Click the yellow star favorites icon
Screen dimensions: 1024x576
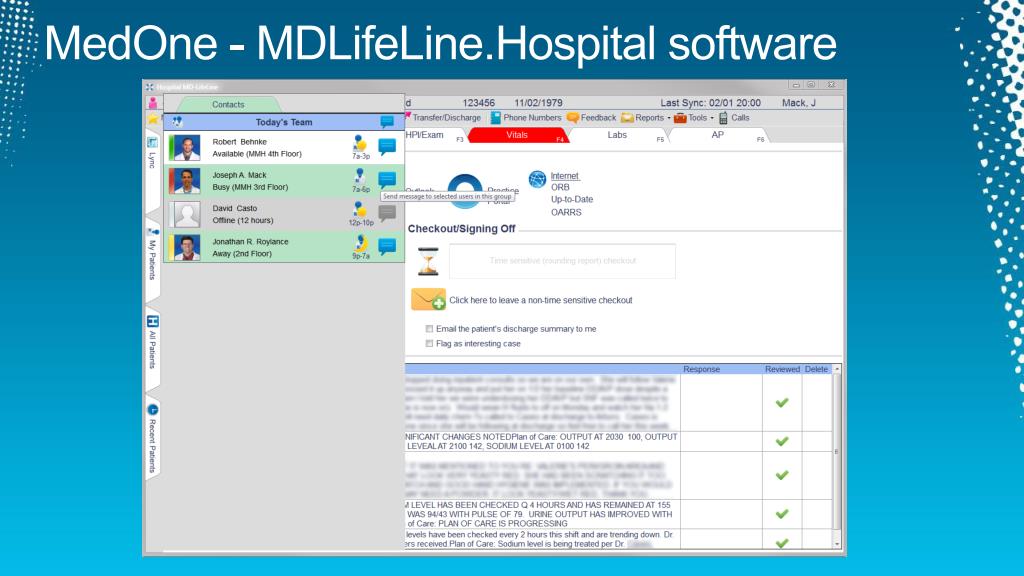153,119
